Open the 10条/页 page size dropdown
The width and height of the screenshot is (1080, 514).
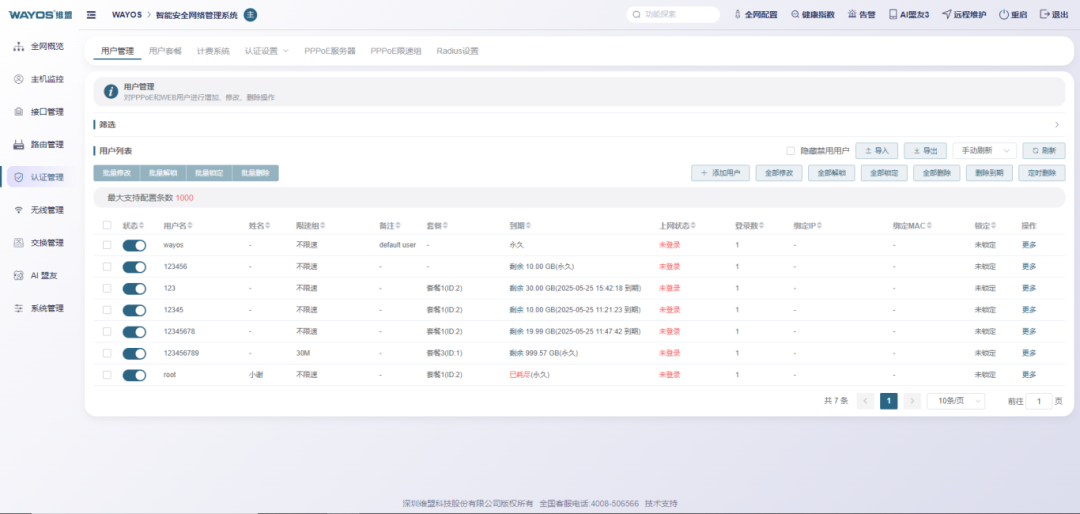pyautogui.click(x=956, y=401)
